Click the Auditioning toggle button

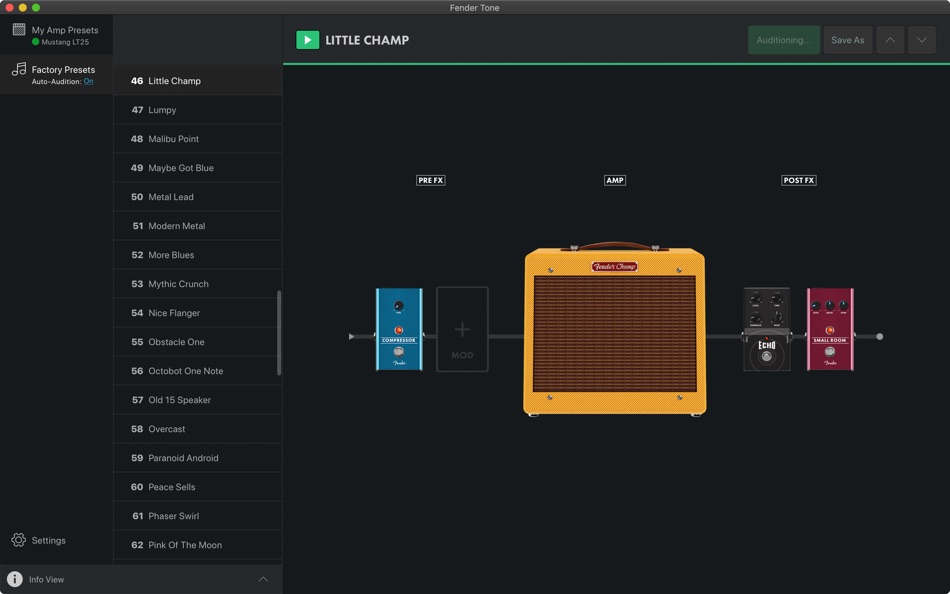coord(783,40)
